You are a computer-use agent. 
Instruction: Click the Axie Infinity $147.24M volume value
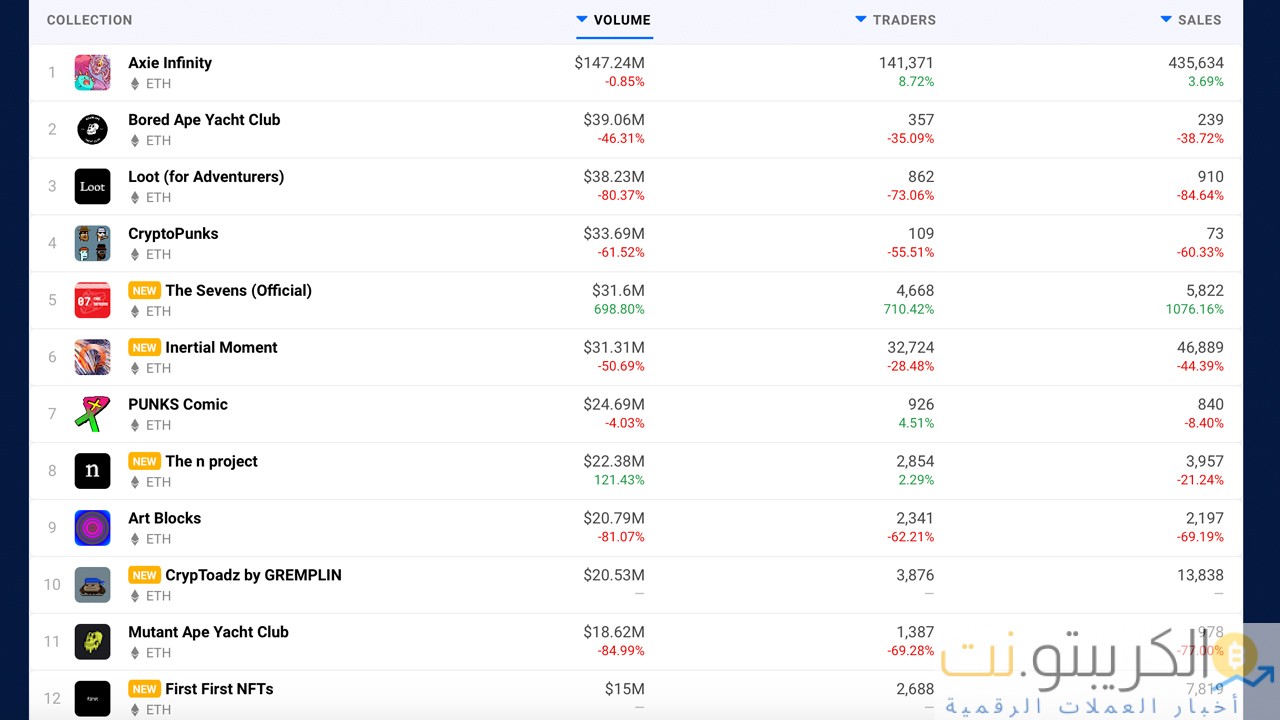[609, 63]
